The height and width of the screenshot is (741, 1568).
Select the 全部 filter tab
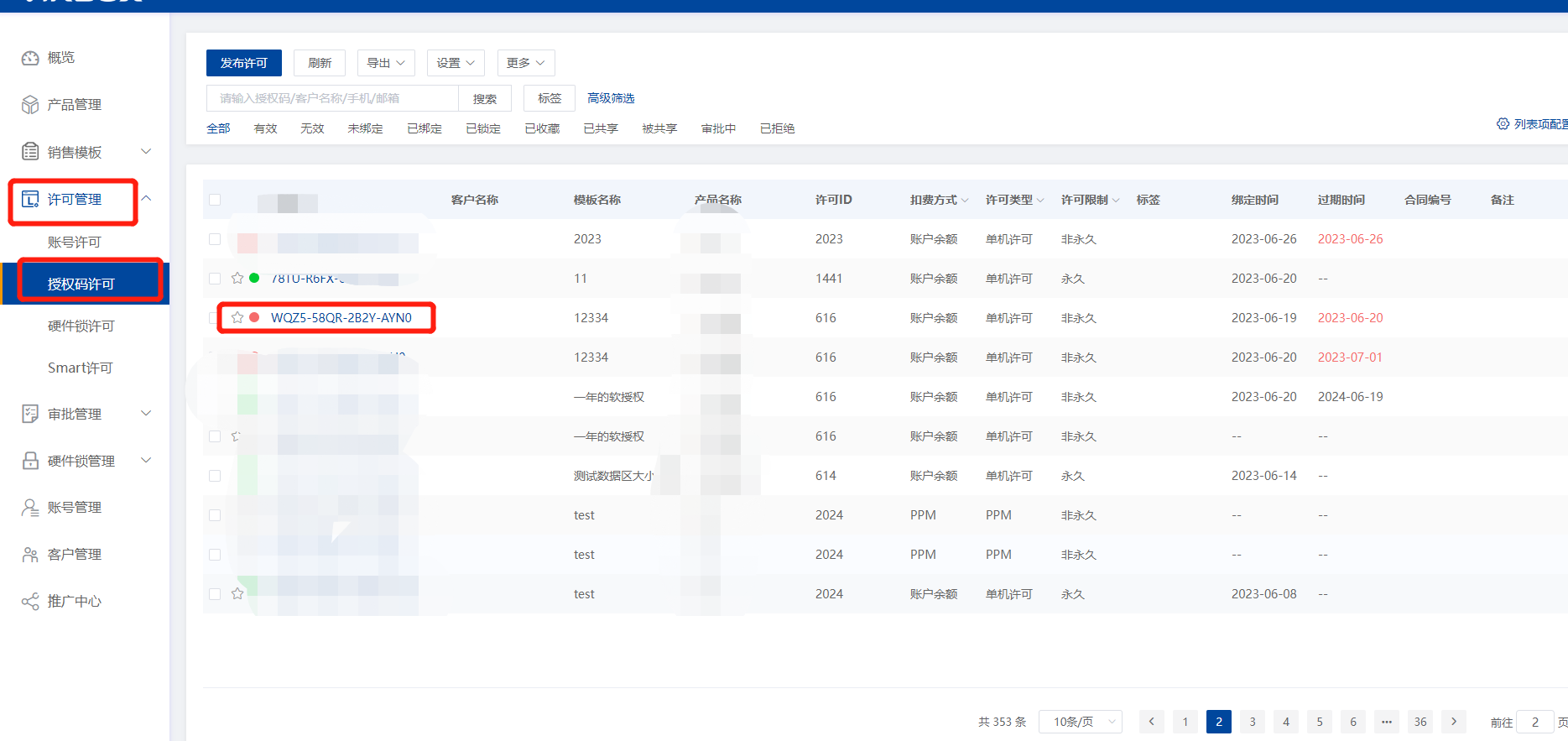click(x=218, y=128)
